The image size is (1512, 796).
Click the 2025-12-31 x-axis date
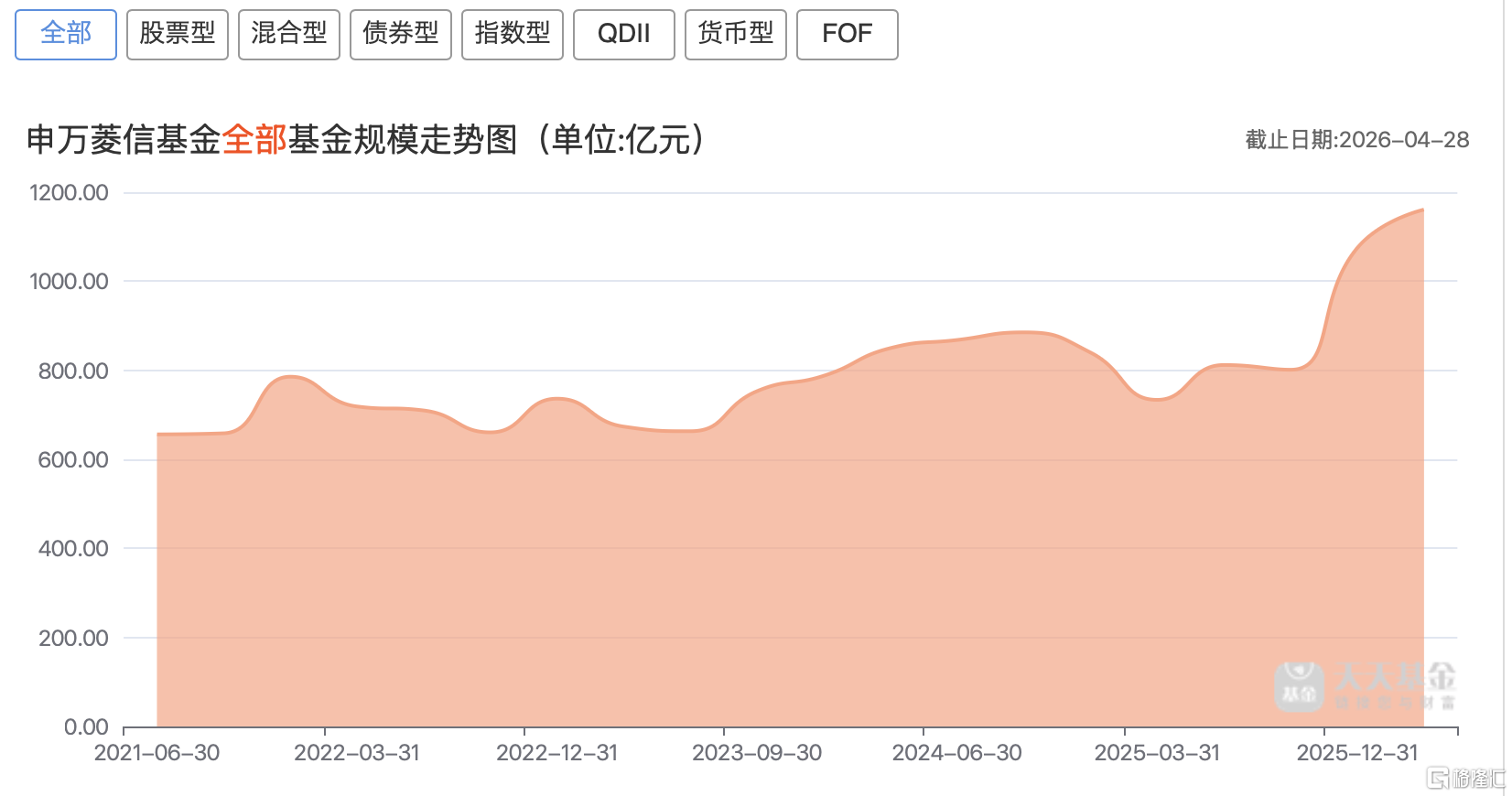[x=1357, y=753]
